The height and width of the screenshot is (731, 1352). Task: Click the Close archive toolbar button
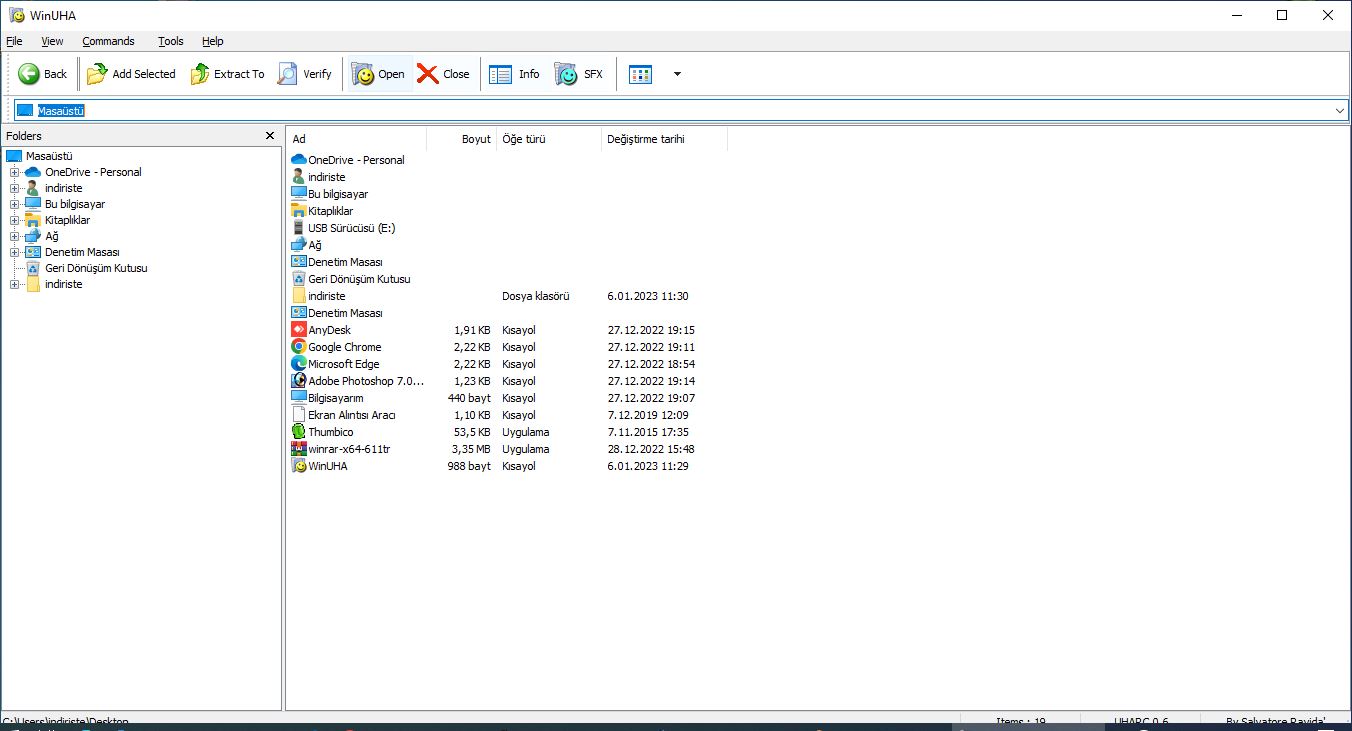pyautogui.click(x=443, y=74)
